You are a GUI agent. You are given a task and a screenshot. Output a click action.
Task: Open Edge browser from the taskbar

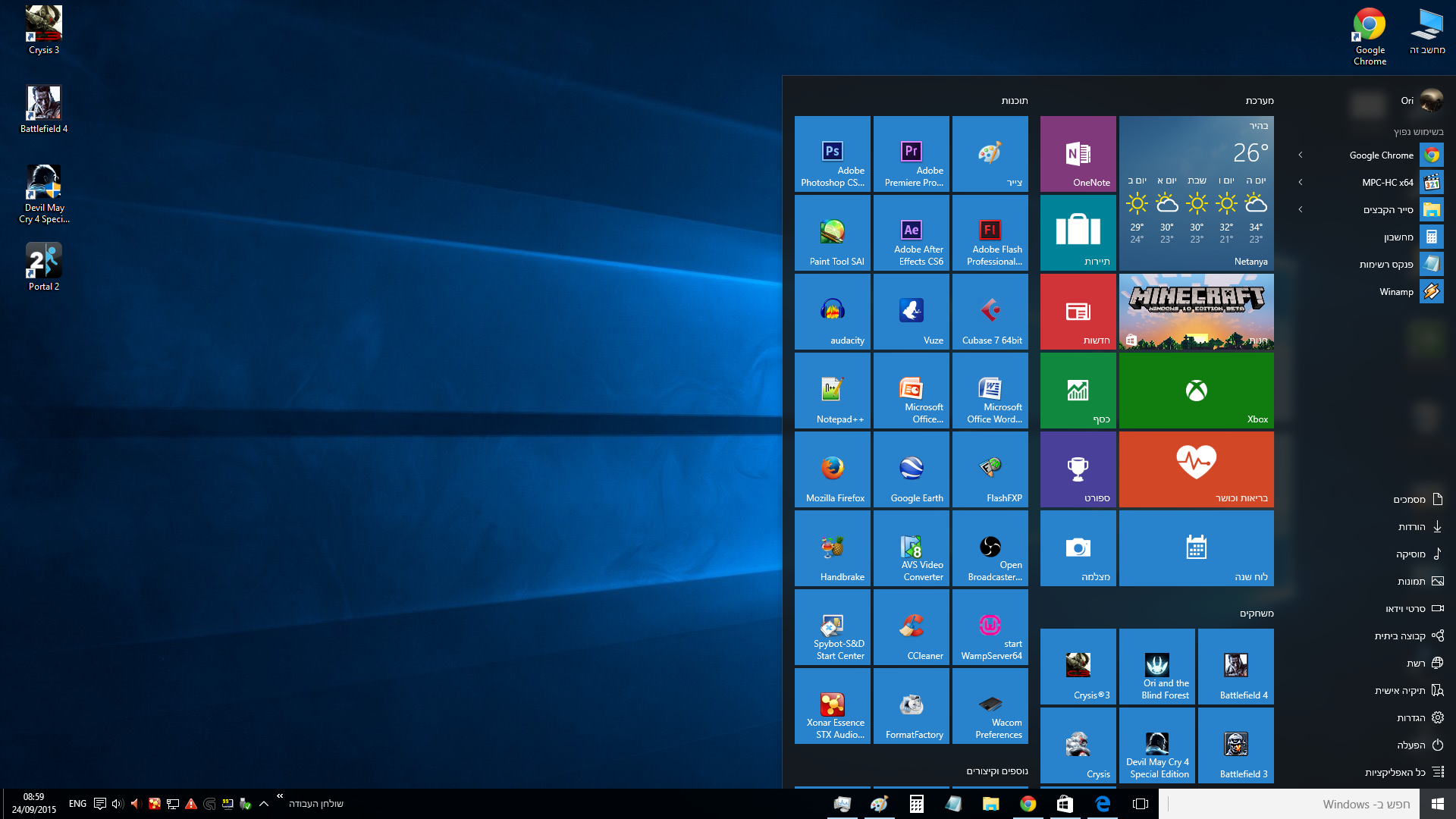[x=1103, y=804]
